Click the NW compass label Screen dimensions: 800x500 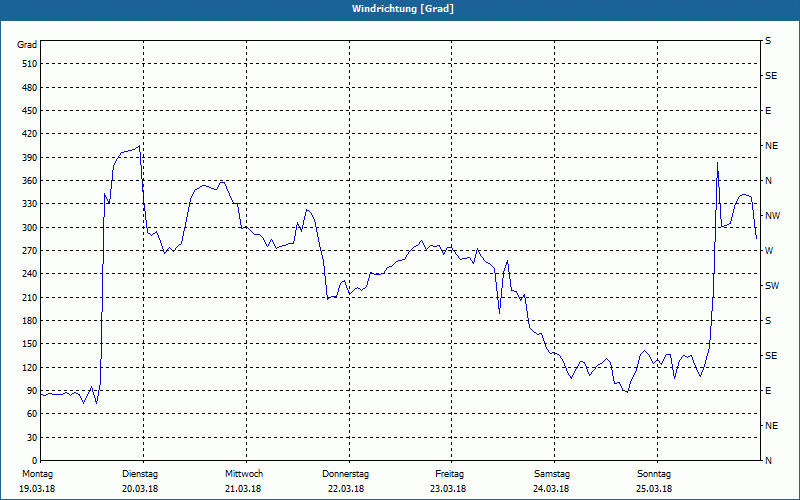773,216
